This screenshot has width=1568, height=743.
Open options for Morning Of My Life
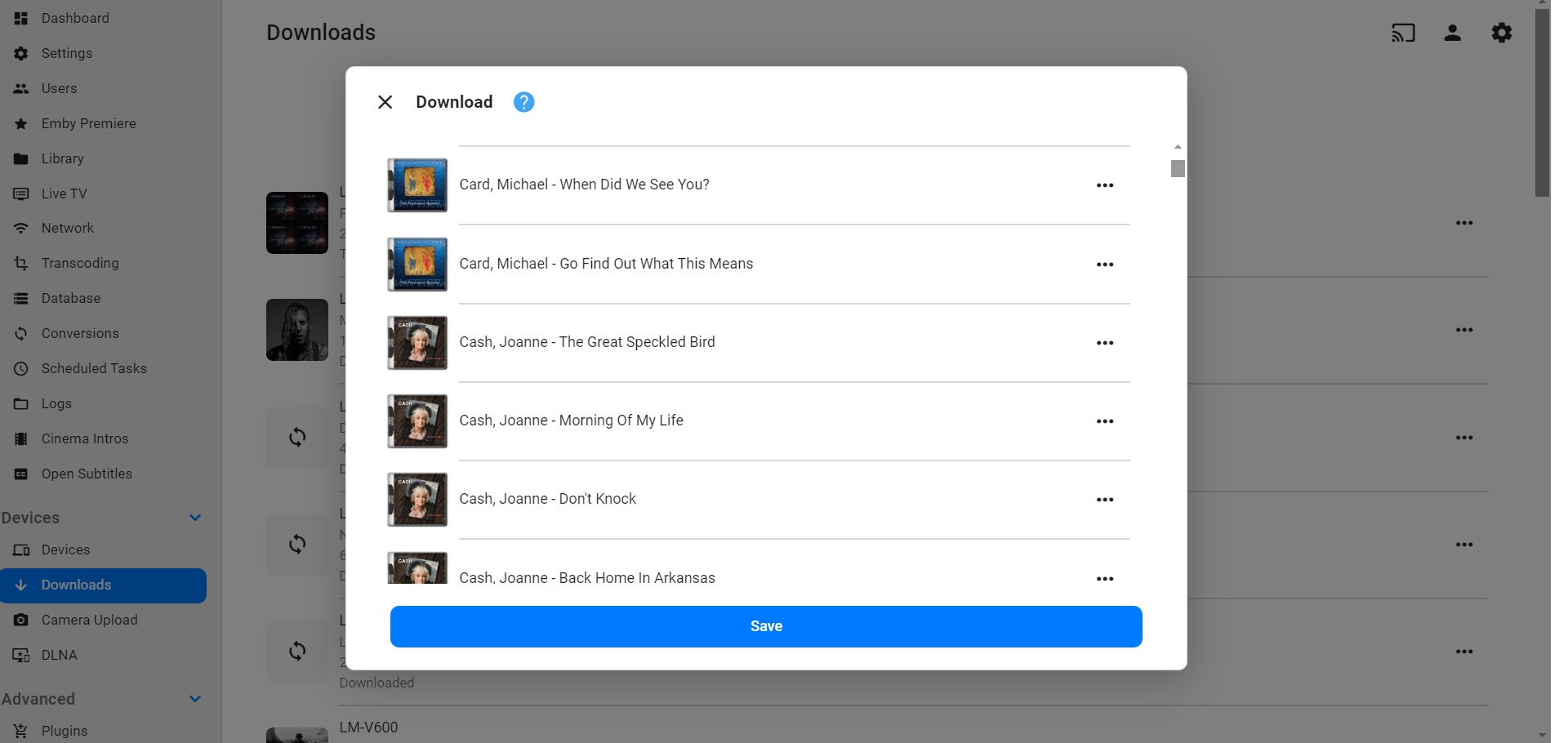coord(1105,421)
